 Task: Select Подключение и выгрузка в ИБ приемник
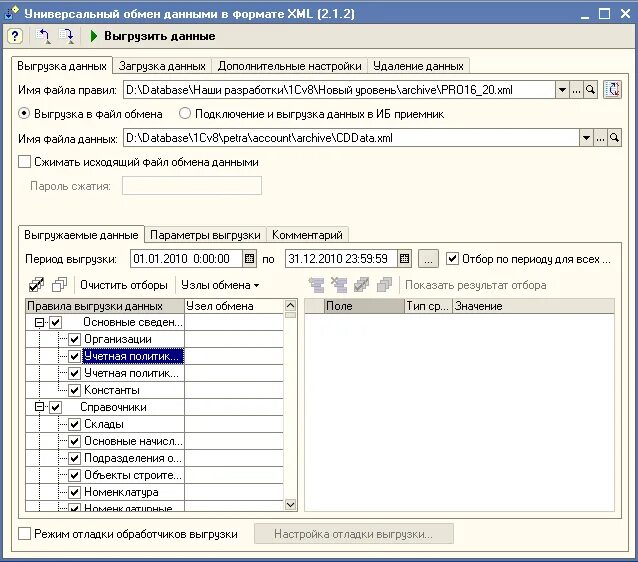coord(185,114)
